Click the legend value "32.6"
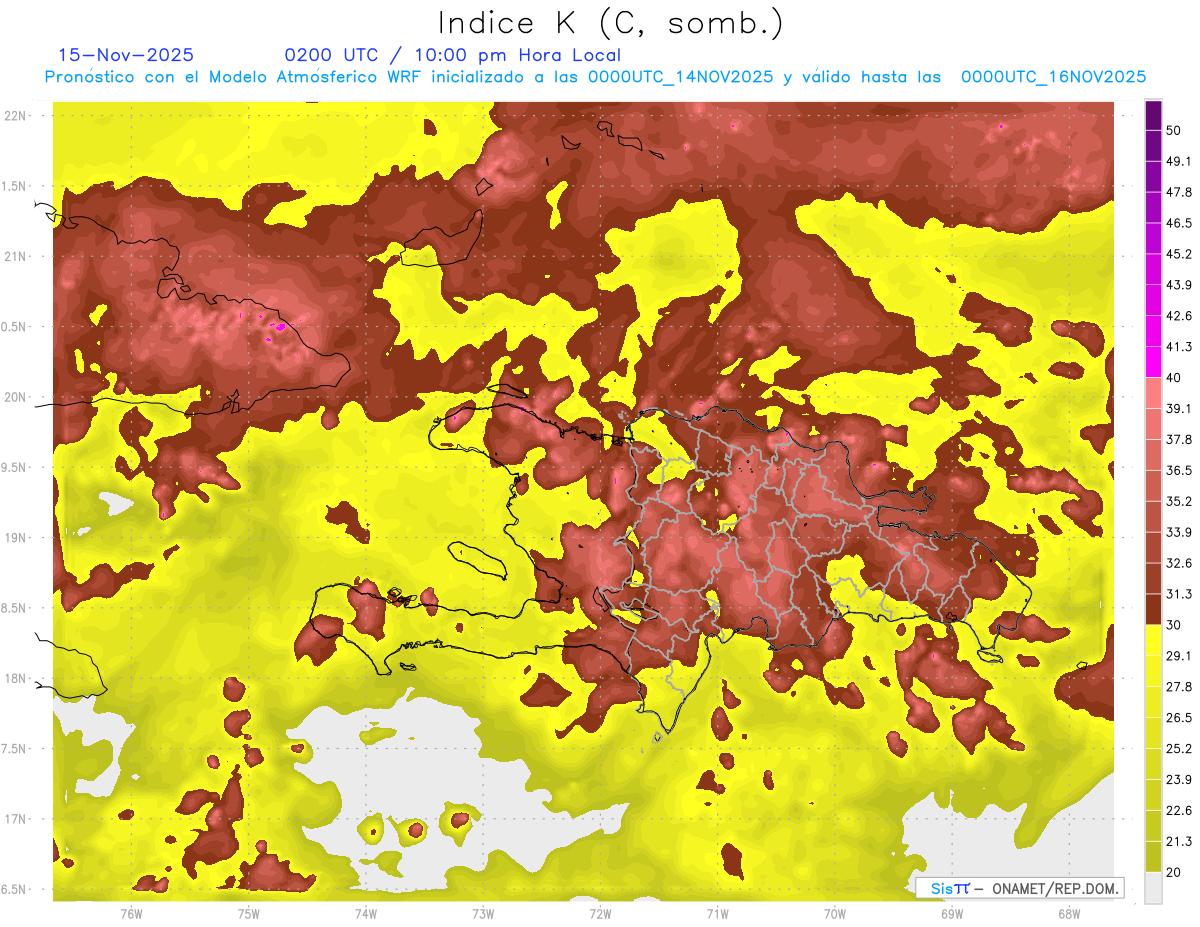Viewport: 1200px width, 927px height. click(1179, 563)
